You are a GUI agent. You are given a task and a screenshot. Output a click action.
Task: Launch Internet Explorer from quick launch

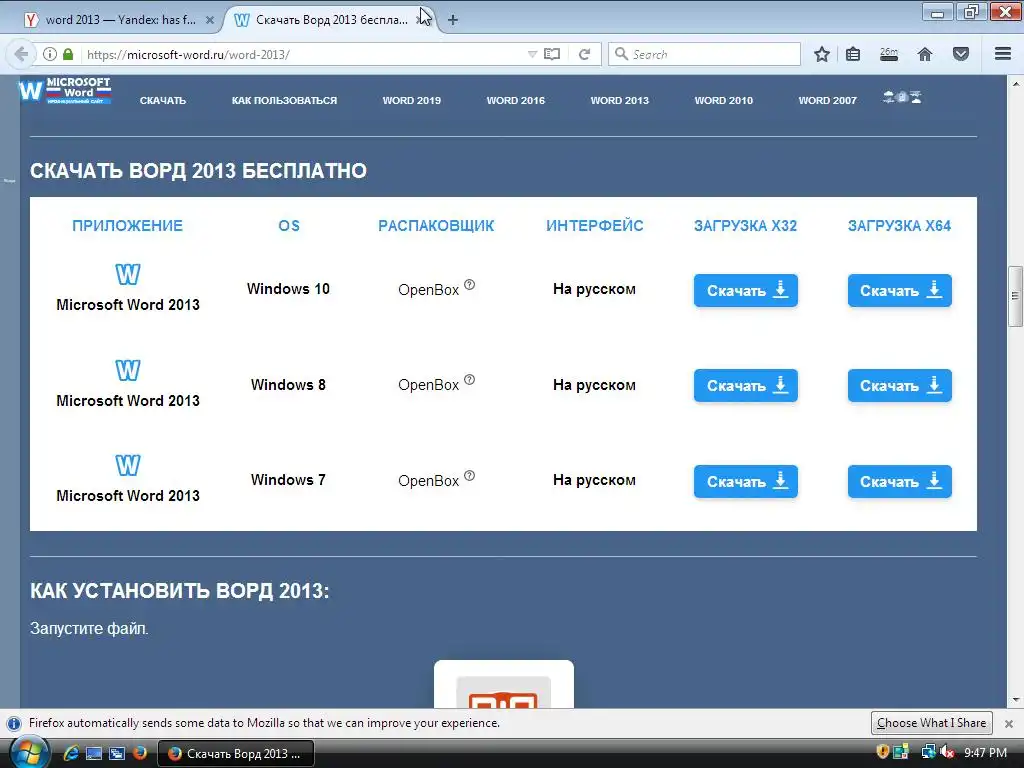click(x=71, y=753)
